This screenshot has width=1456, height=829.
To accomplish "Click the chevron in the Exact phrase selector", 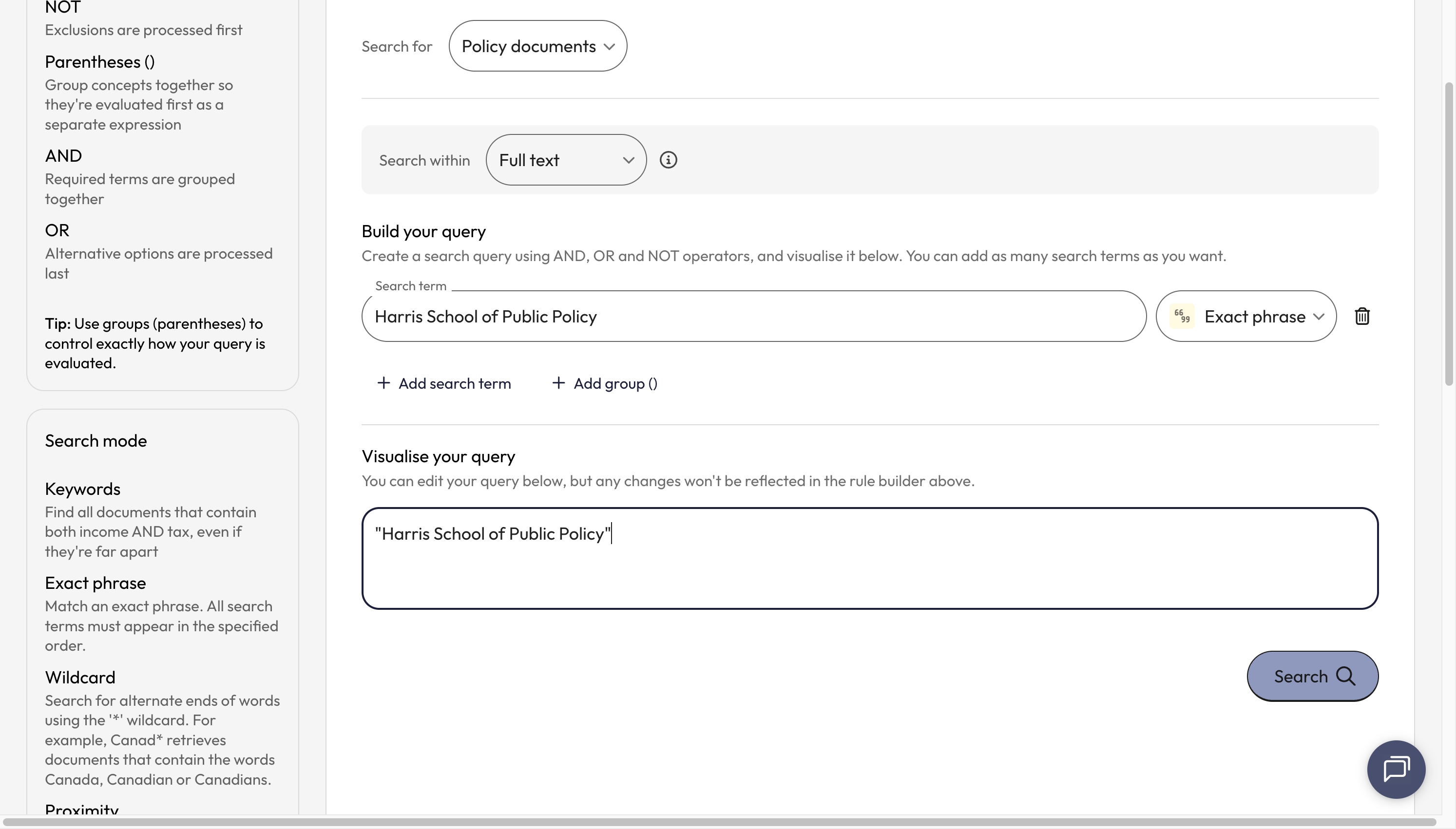I will 1318,317.
